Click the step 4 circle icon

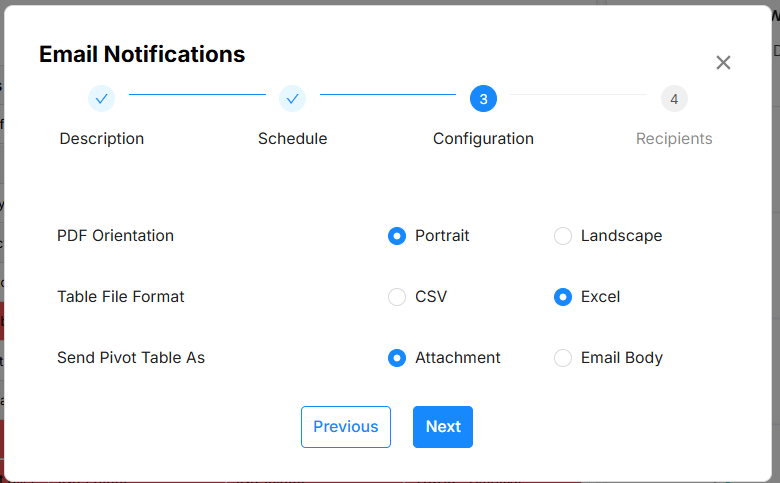[674, 98]
